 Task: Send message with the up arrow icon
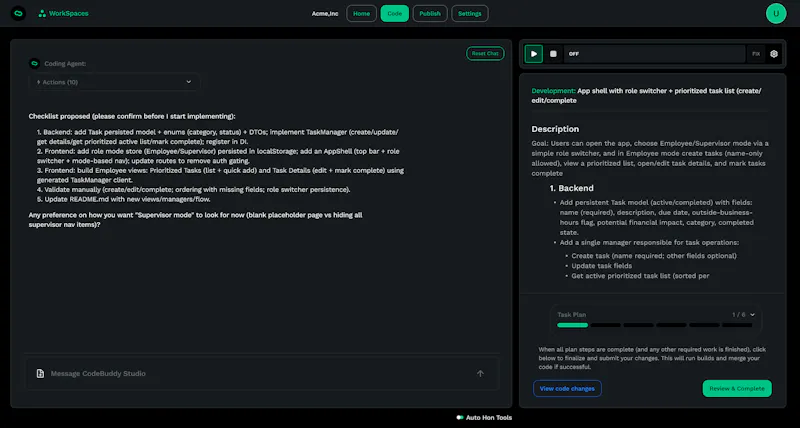point(480,373)
